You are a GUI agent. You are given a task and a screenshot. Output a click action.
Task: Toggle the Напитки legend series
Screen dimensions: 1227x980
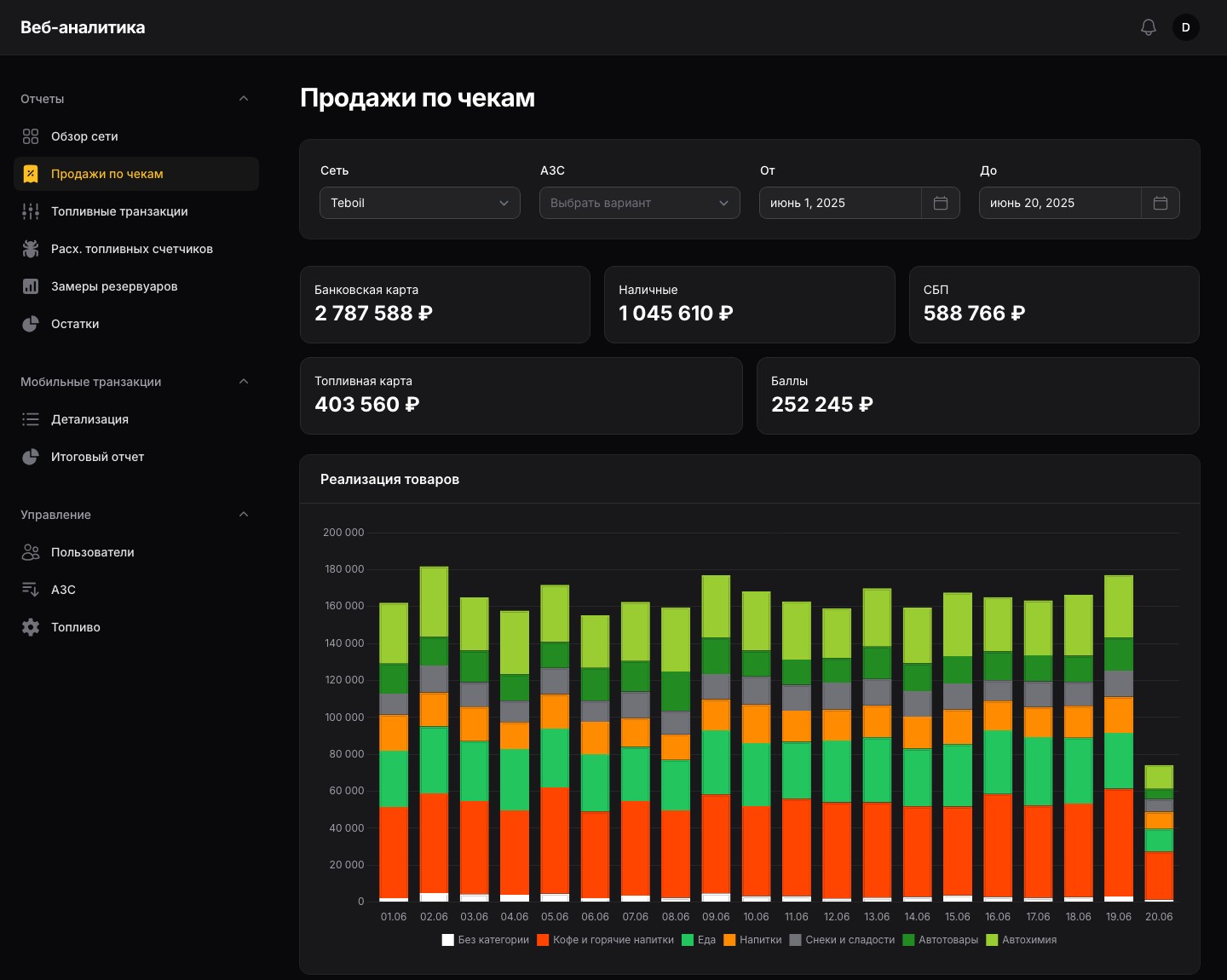(752, 940)
